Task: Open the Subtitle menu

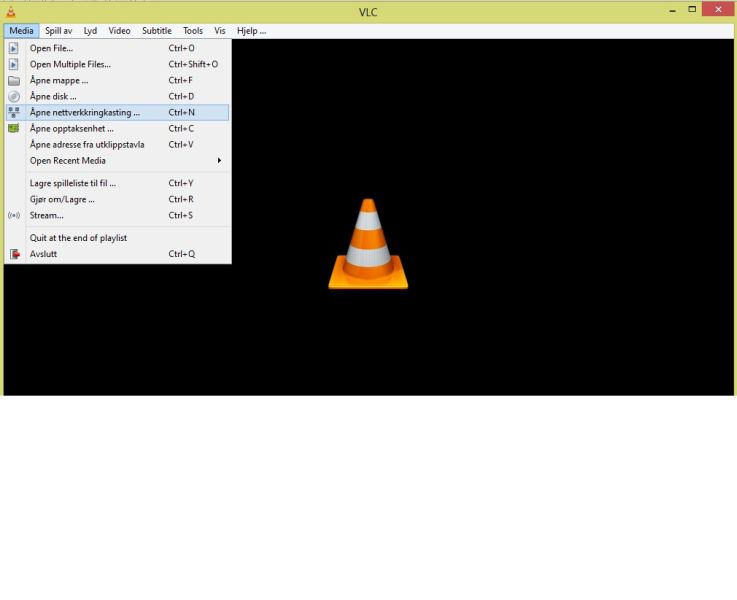Action: click(x=157, y=31)
